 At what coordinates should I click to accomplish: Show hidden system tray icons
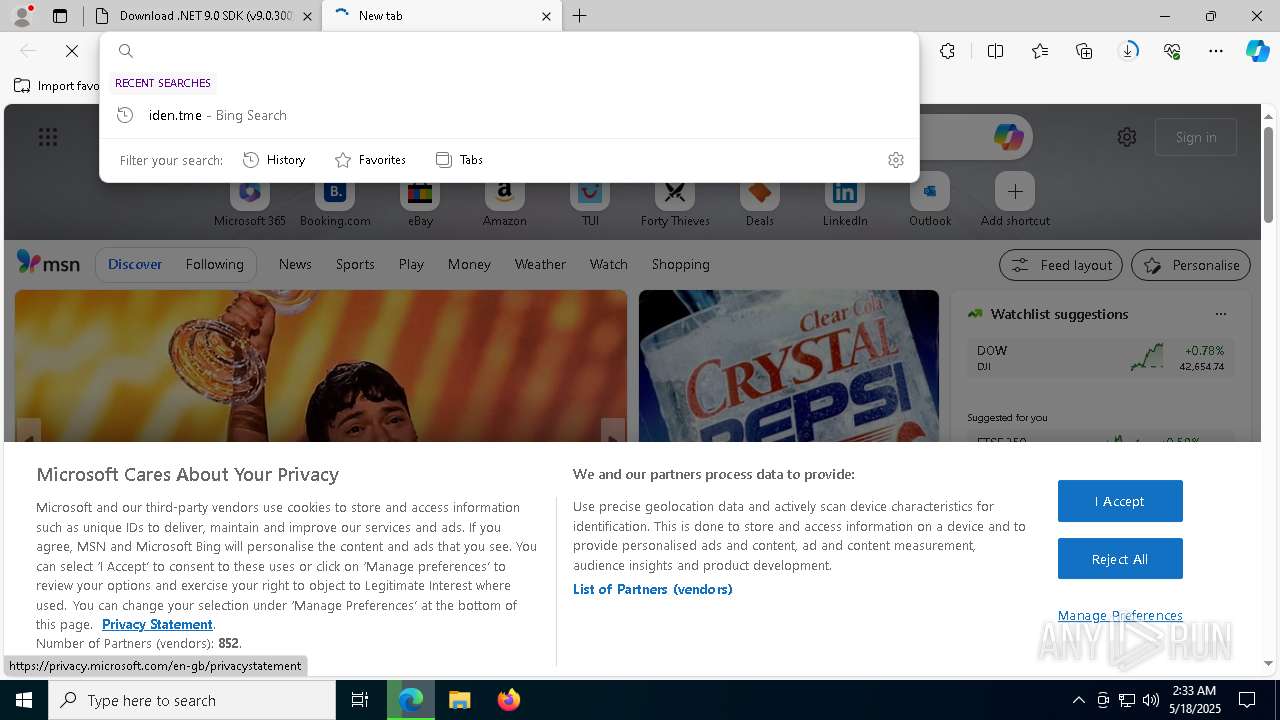1078,700
